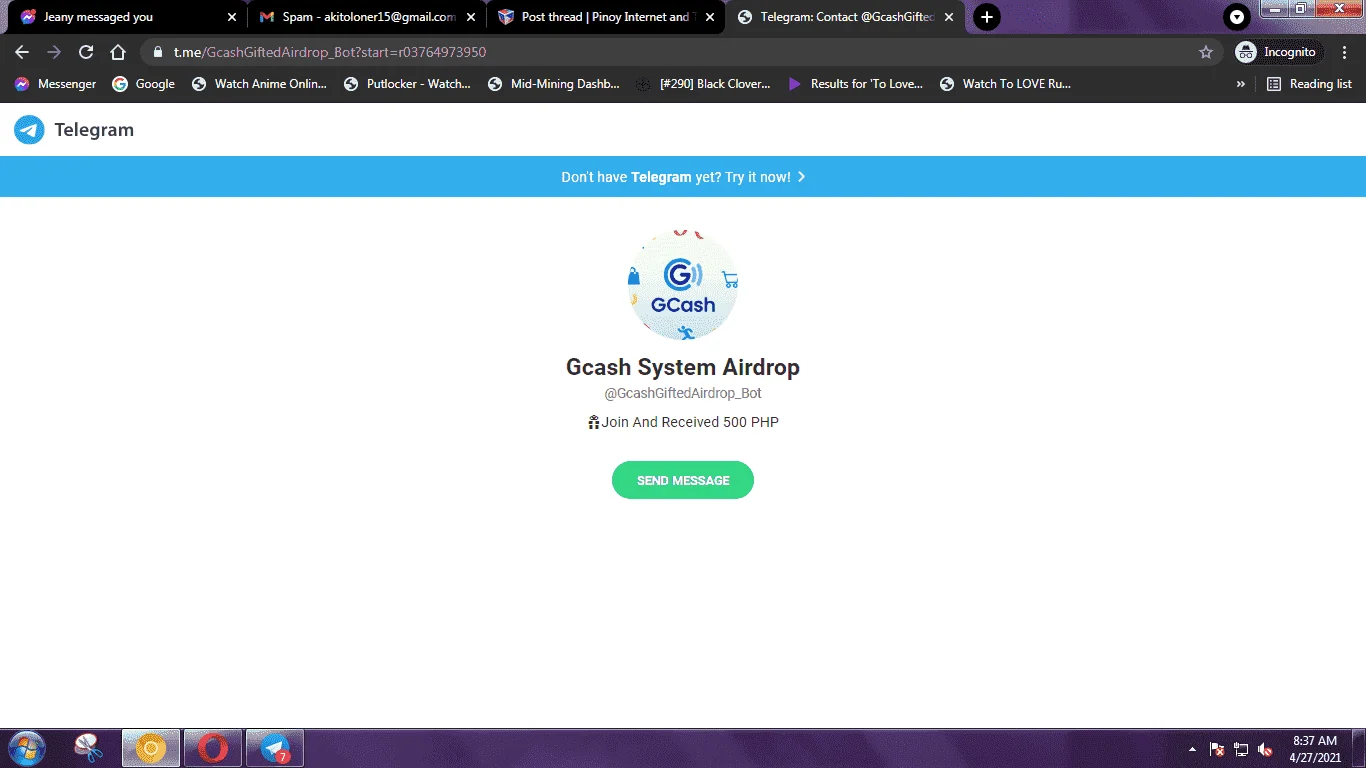Image resolution: width=1366 pixels, height=768 pixels.
Task: Reload the current page
Action: [86, 52]
